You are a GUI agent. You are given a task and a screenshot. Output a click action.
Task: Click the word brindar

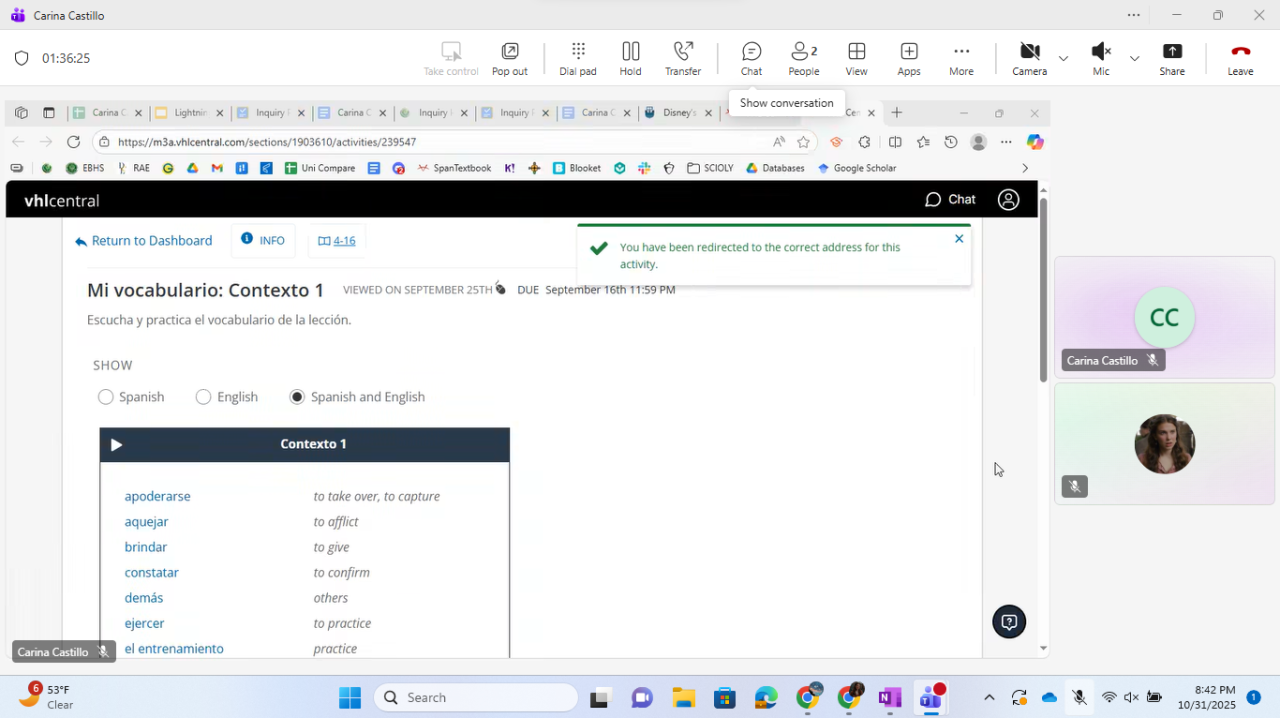click(145, 547)
